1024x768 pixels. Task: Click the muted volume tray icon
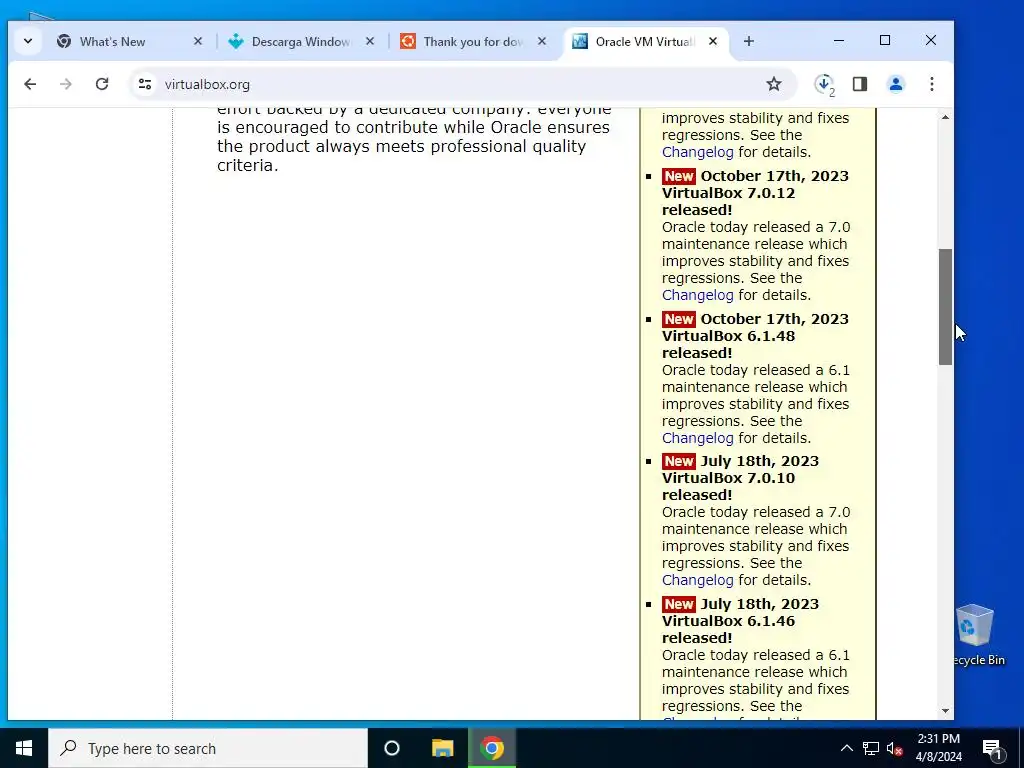(895, 748)
